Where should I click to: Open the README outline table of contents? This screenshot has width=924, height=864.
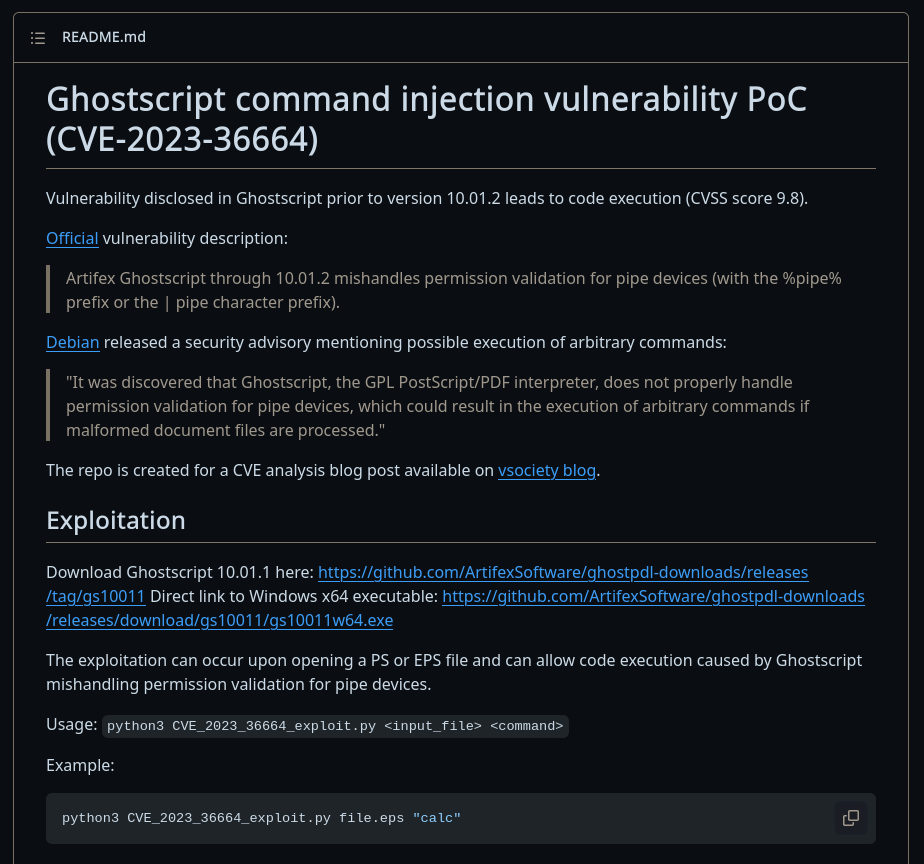coord(38,38)
